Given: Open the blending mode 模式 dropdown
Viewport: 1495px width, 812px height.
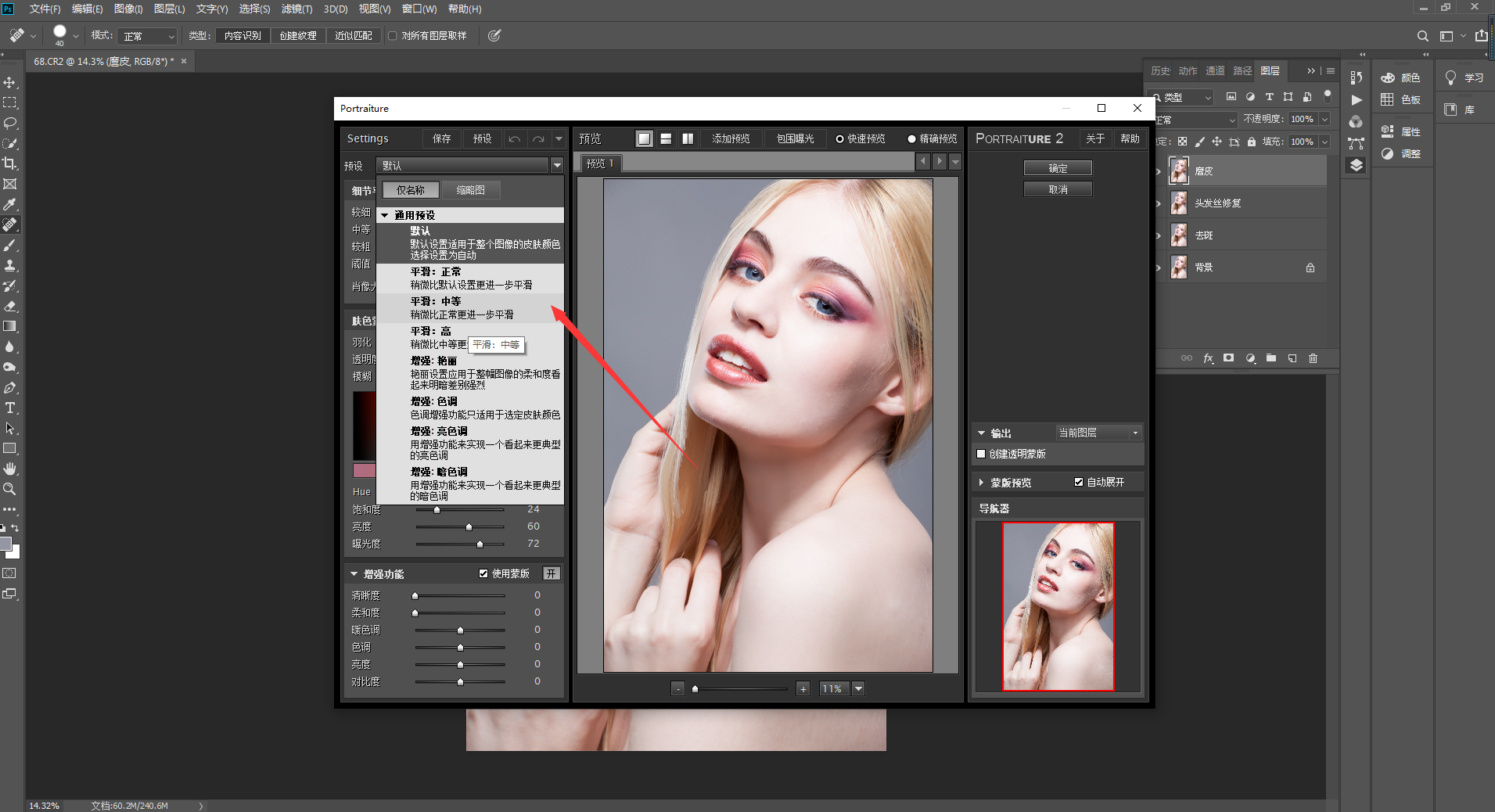Looking at the screenshot, I should point(147,36).
